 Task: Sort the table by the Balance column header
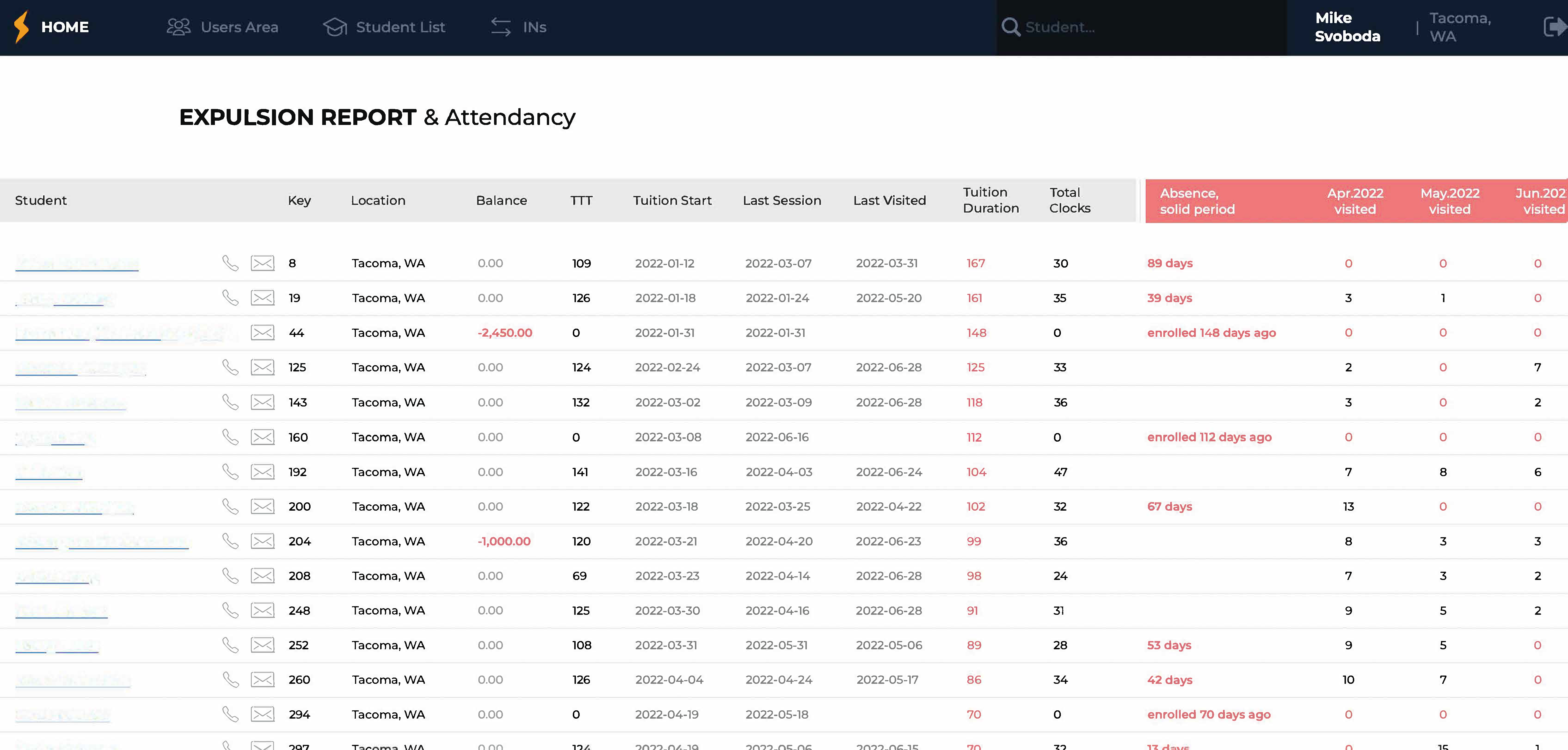tap(501, 200)
